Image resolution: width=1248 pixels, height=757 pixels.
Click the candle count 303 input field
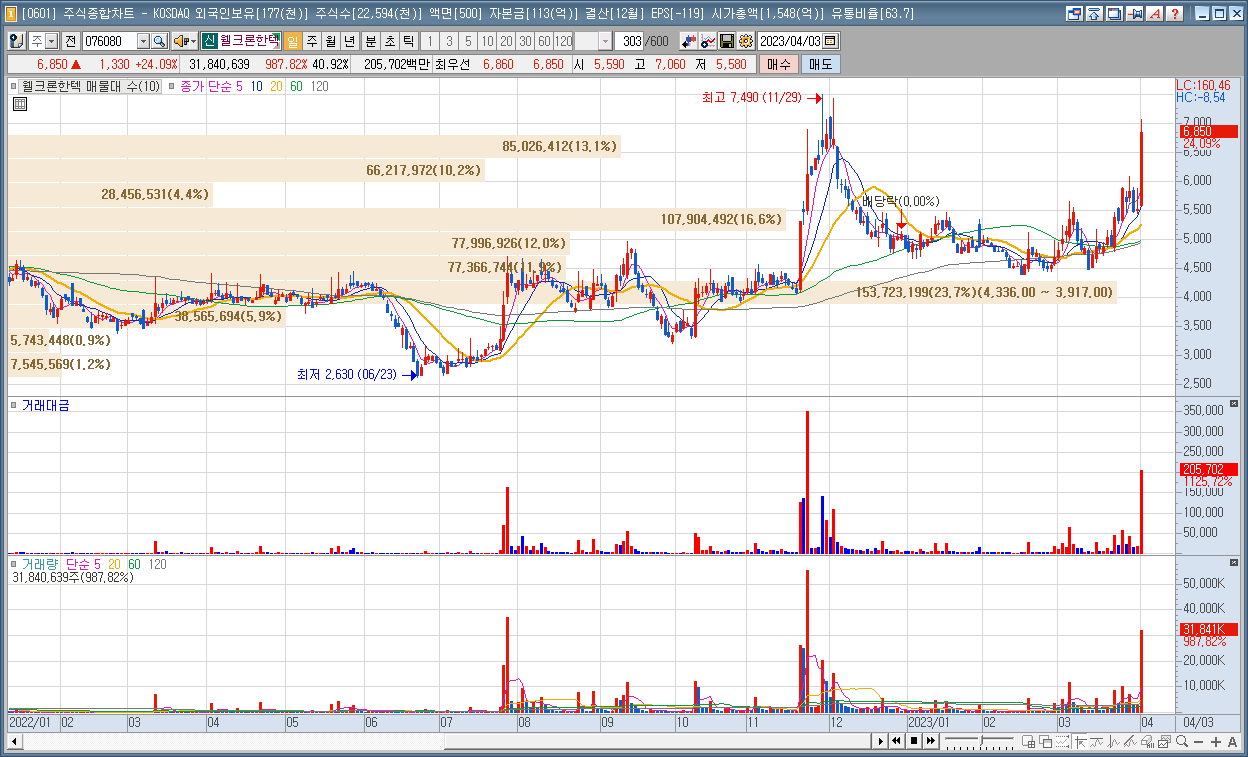(x=630, y=41)
